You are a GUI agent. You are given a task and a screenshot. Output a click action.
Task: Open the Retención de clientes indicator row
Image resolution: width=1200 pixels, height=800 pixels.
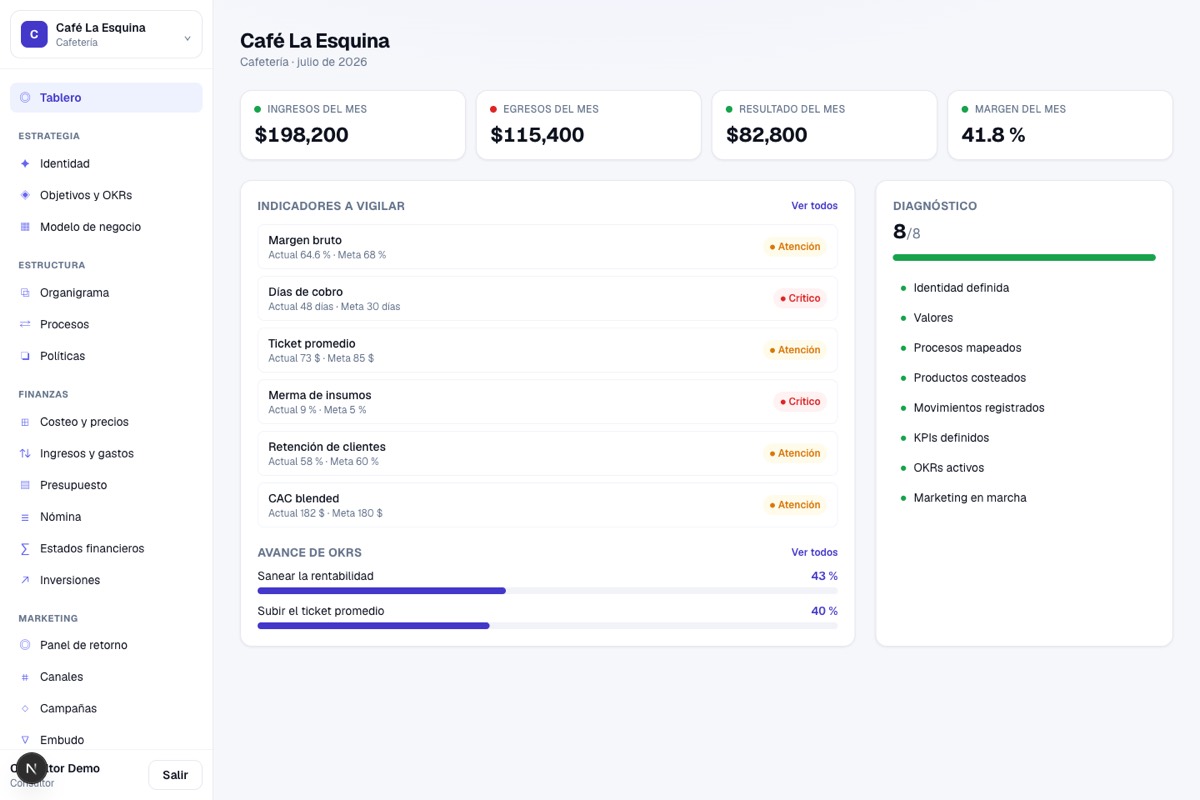pos(548,453)
